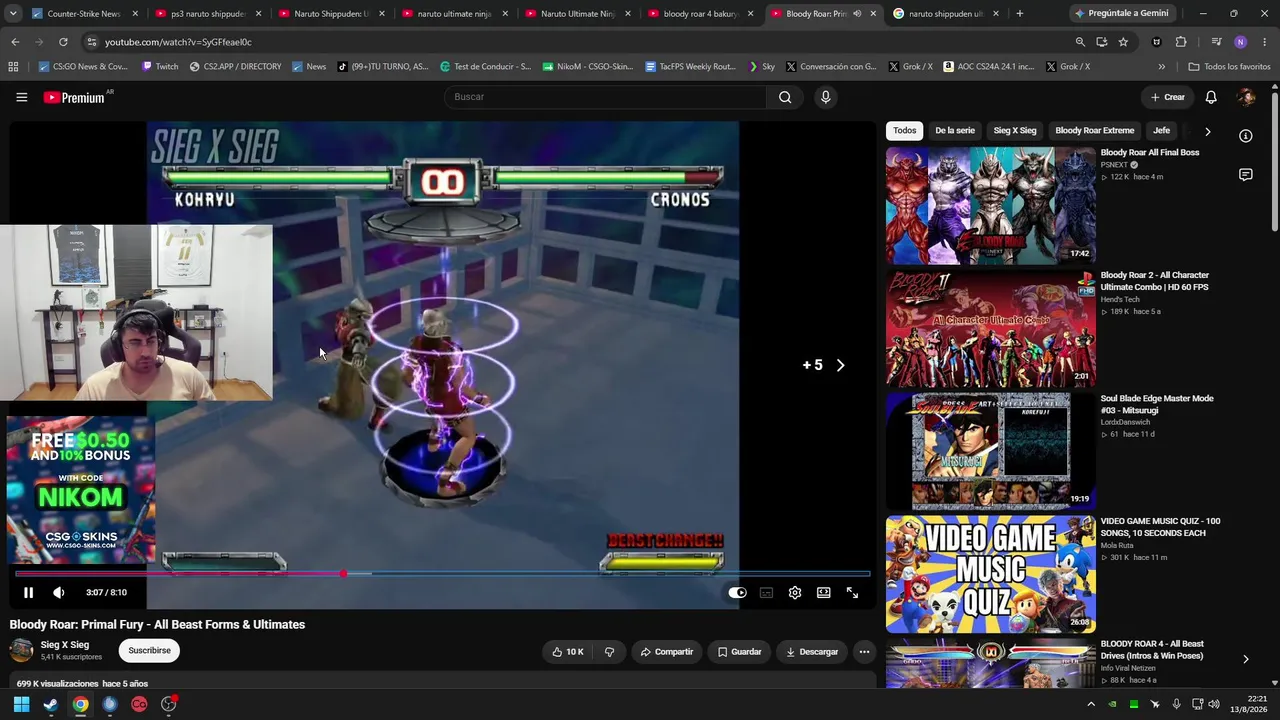Viewport: 1280px width, 720px height.
Task: Enter full screen video mode
Action: click(852, 593)
